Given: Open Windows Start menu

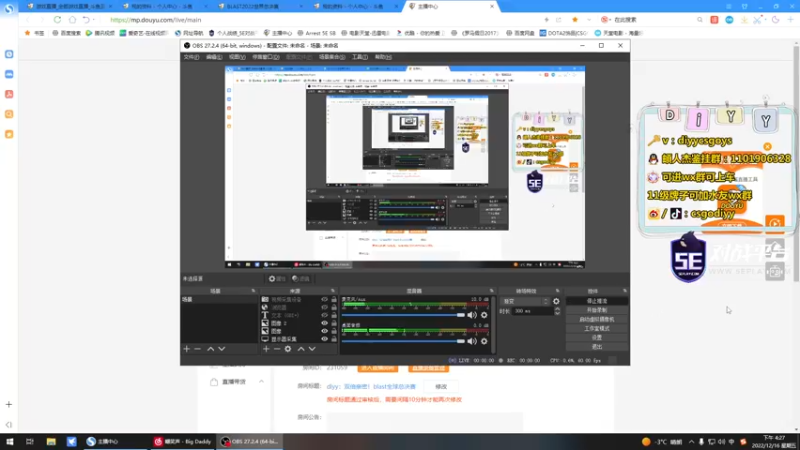Looking at the screenshot, I should point(10,441).
